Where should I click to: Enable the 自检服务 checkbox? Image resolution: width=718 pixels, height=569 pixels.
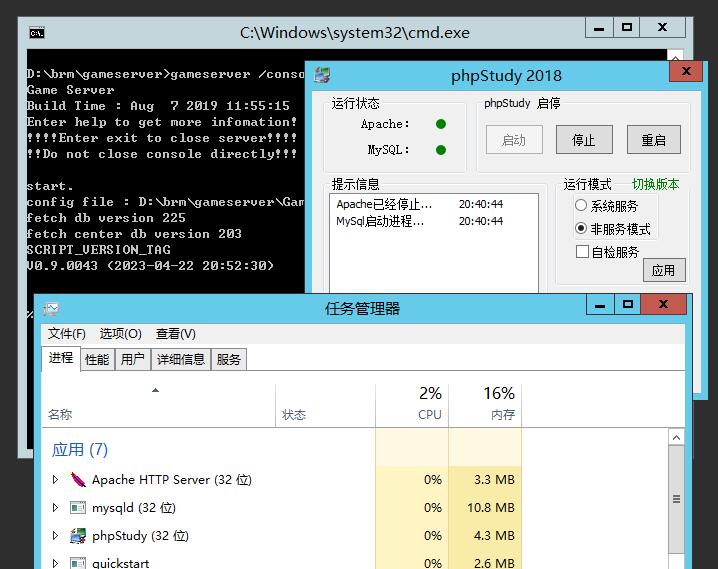(582, 251)
